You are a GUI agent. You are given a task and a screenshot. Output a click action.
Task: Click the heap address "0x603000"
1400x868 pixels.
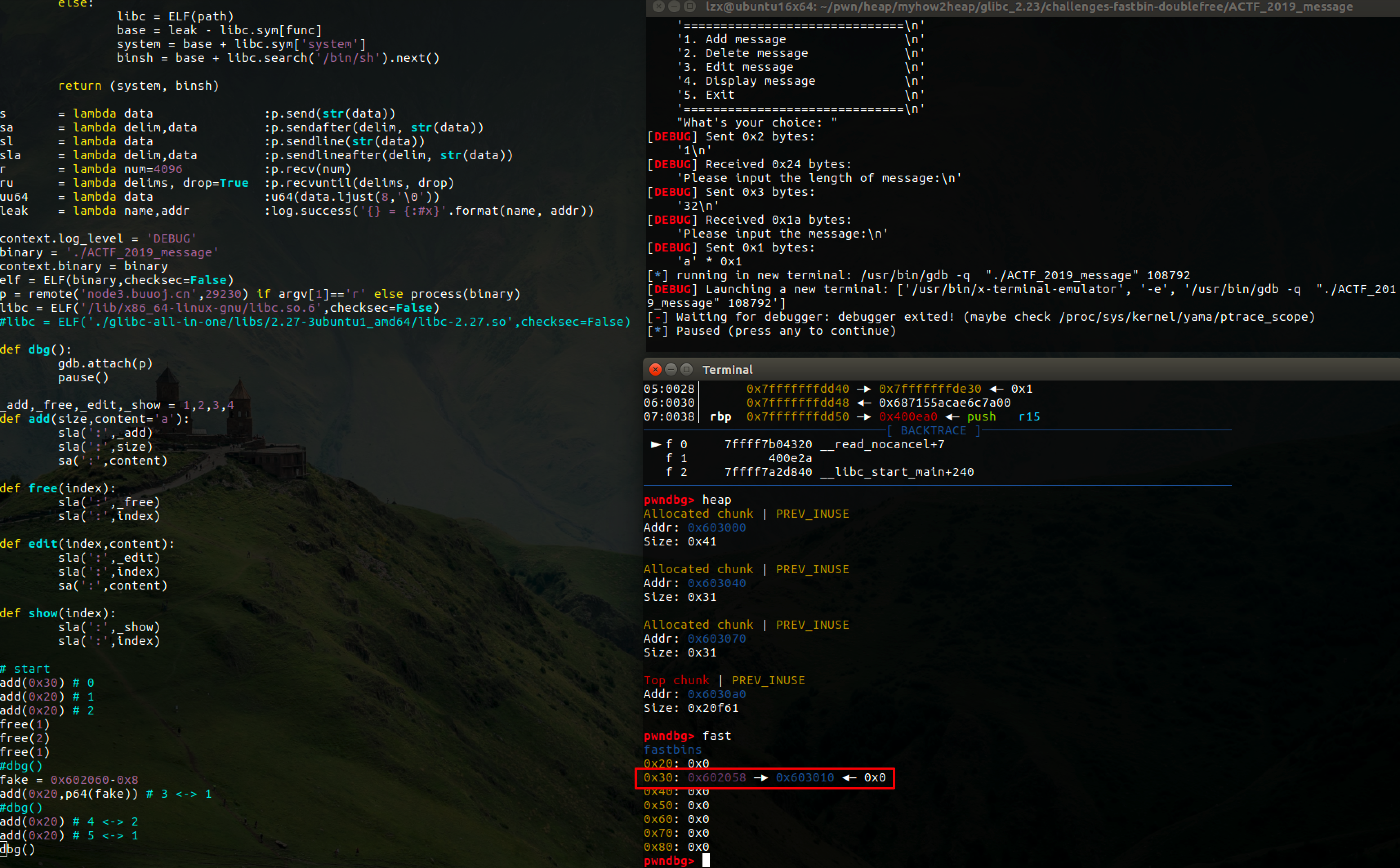click(717, 527)
